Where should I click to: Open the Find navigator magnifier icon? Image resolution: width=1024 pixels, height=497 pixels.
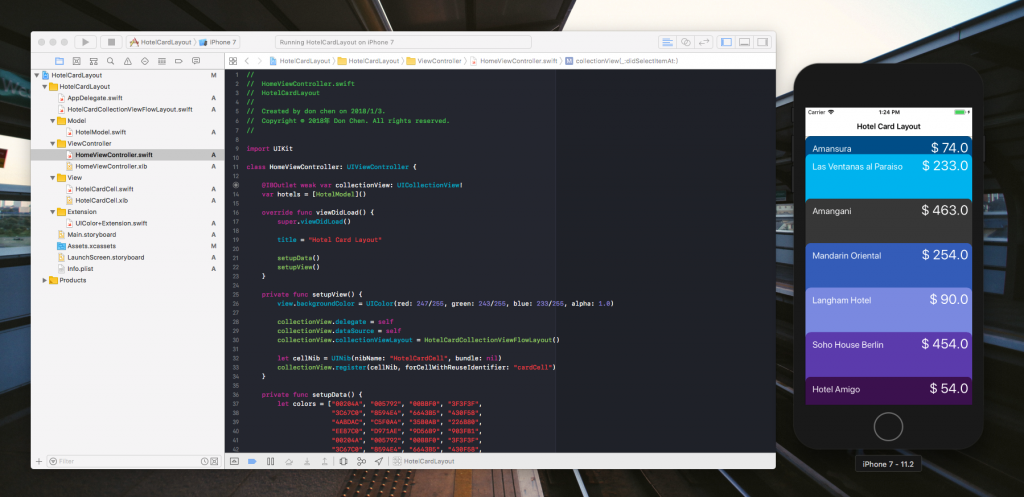tap(110, 61)
